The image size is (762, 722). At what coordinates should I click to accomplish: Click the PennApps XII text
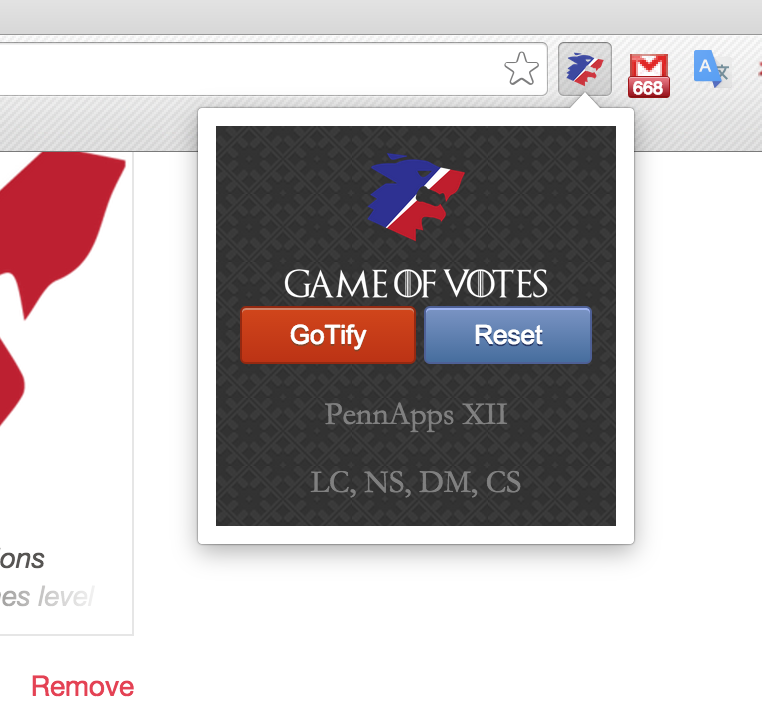tap(416, 415)
